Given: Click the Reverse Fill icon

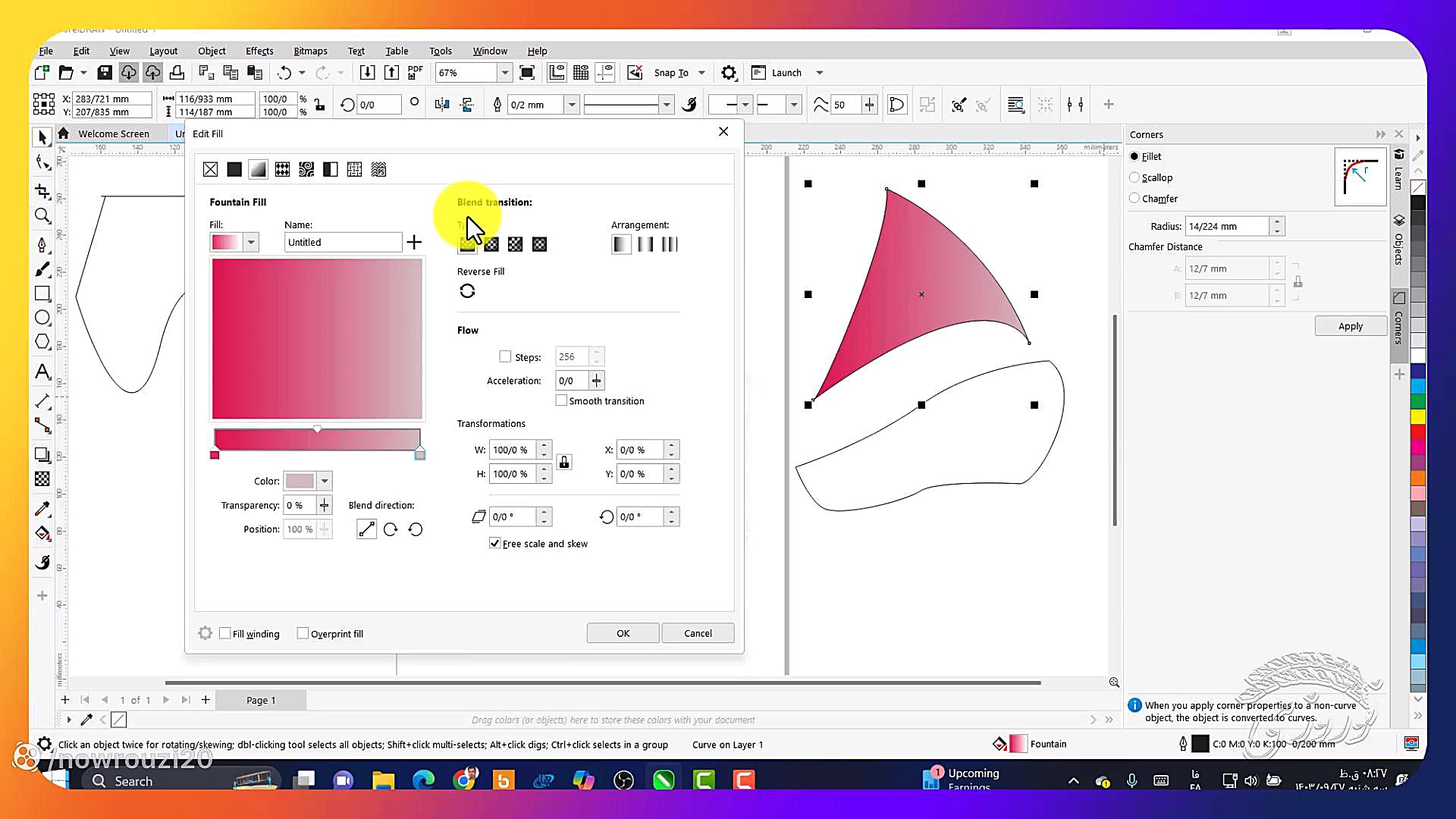Looking at the screenshot, I should (x=467, y=291).
